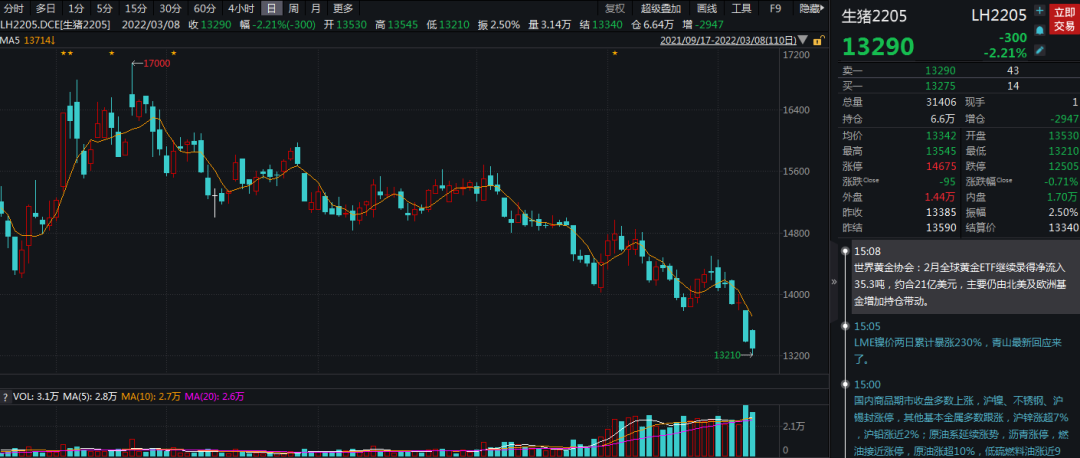
Task: Switch to the 1分 period
Action: [x=76, y=9]
